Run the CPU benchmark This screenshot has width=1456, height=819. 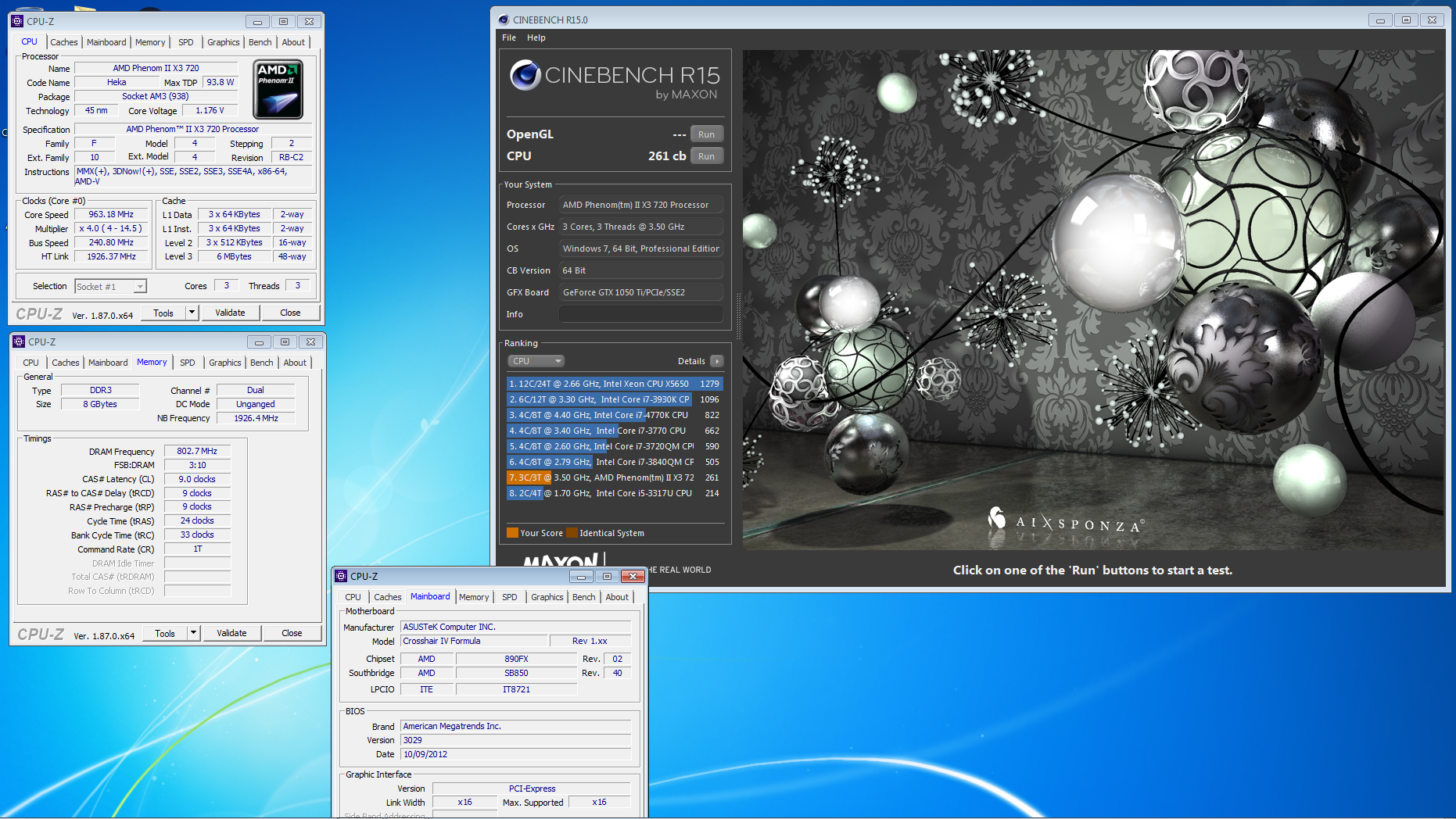tap(706, 156)
